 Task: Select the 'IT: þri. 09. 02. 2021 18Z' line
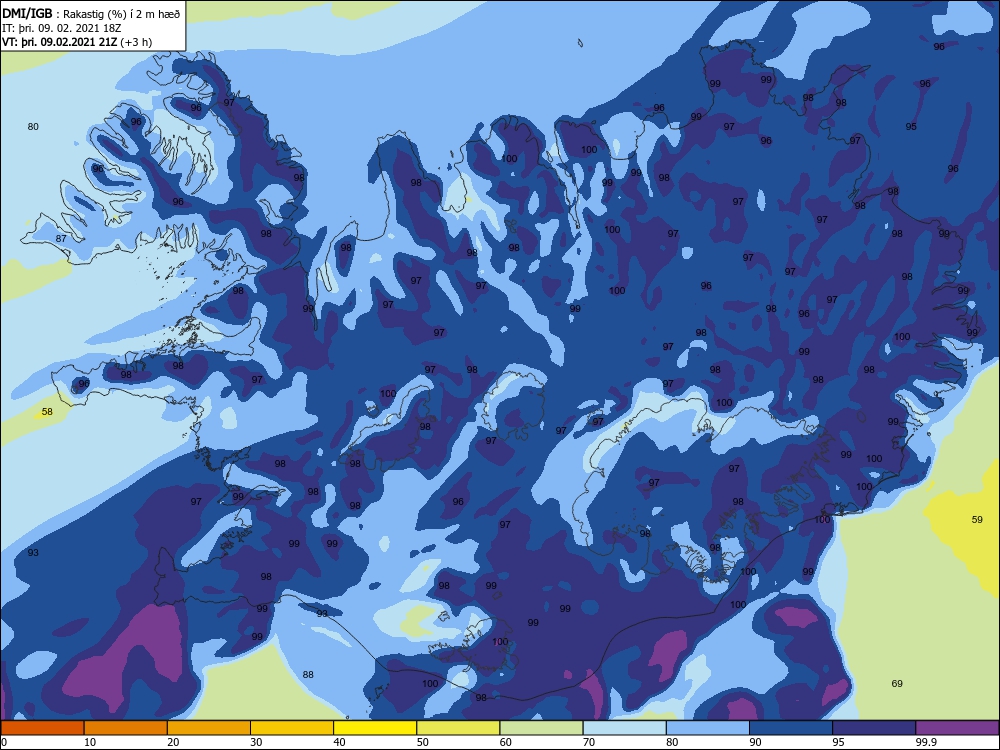click(62, 28)
